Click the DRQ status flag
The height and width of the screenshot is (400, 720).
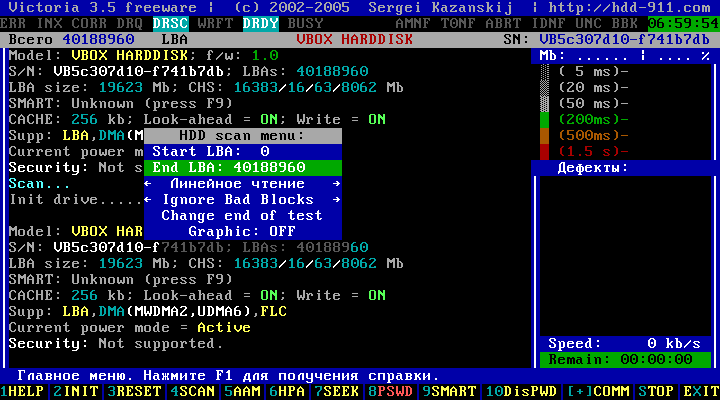click(130, 23)
